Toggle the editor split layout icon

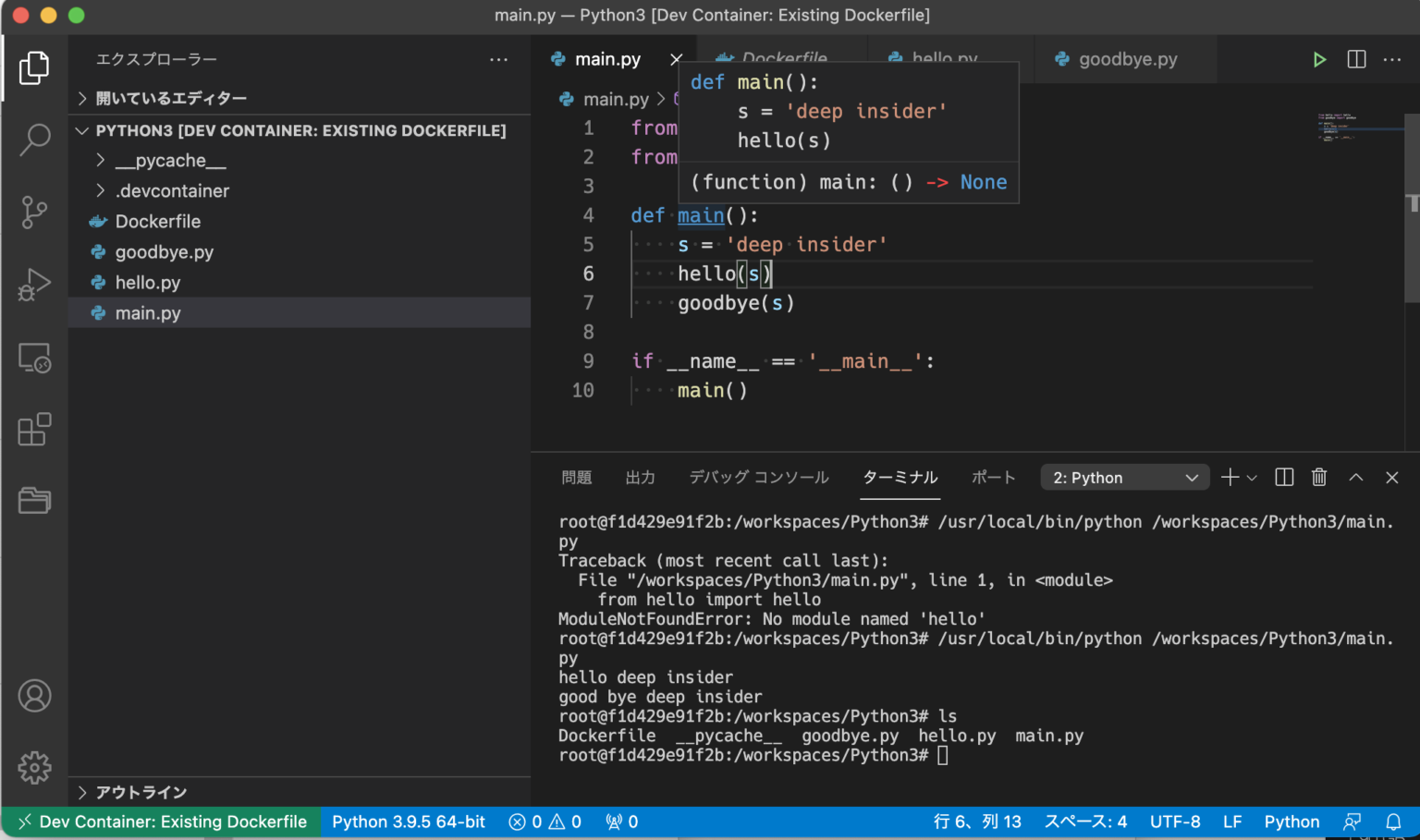tap(1356, 58)
